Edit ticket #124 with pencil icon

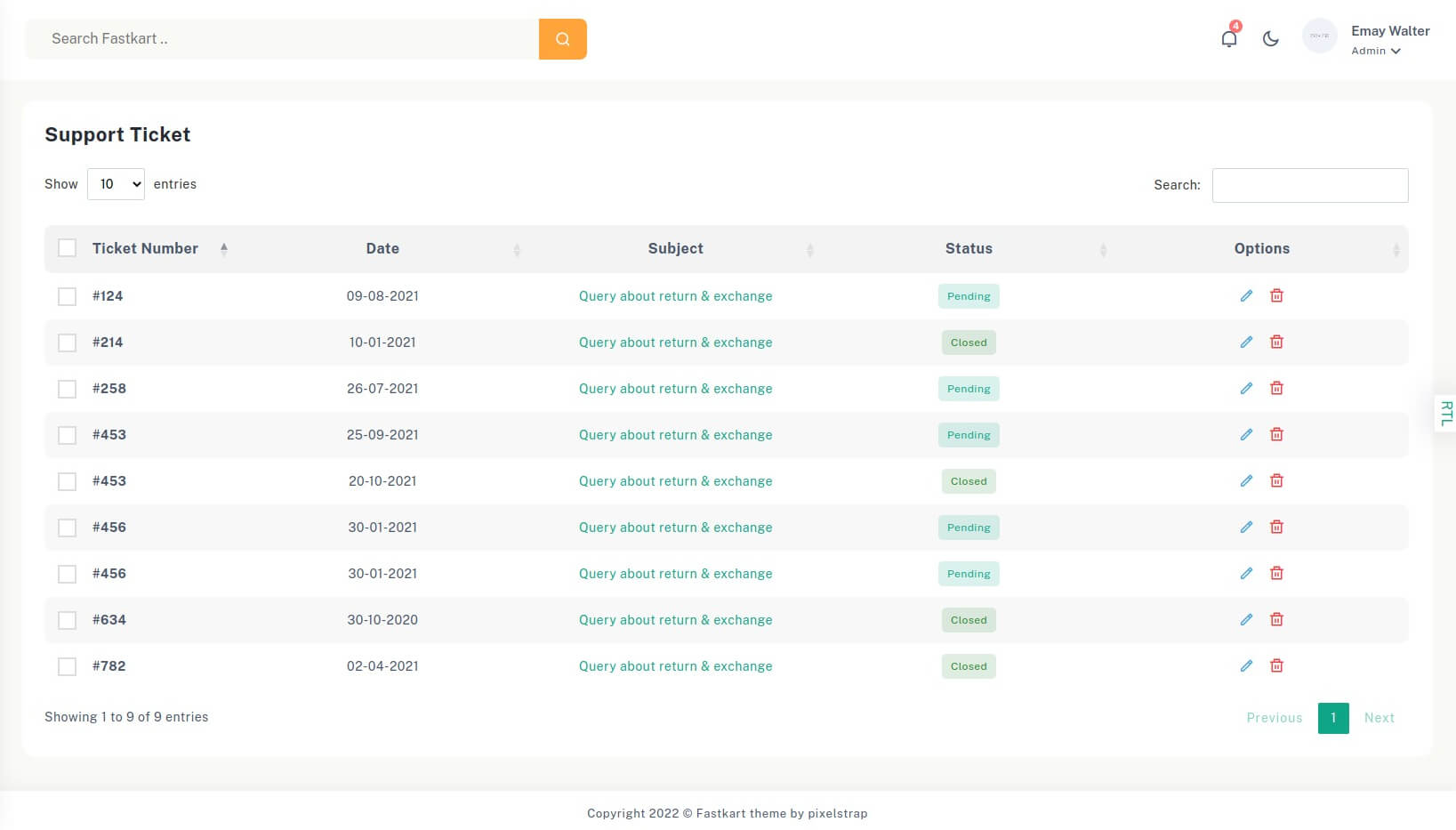click(1246, 296)
